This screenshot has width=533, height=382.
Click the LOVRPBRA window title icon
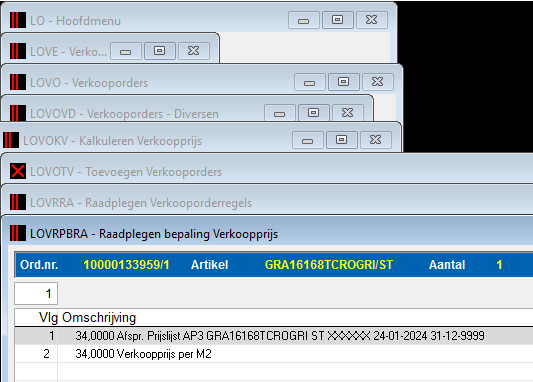[x=18, y=233]
